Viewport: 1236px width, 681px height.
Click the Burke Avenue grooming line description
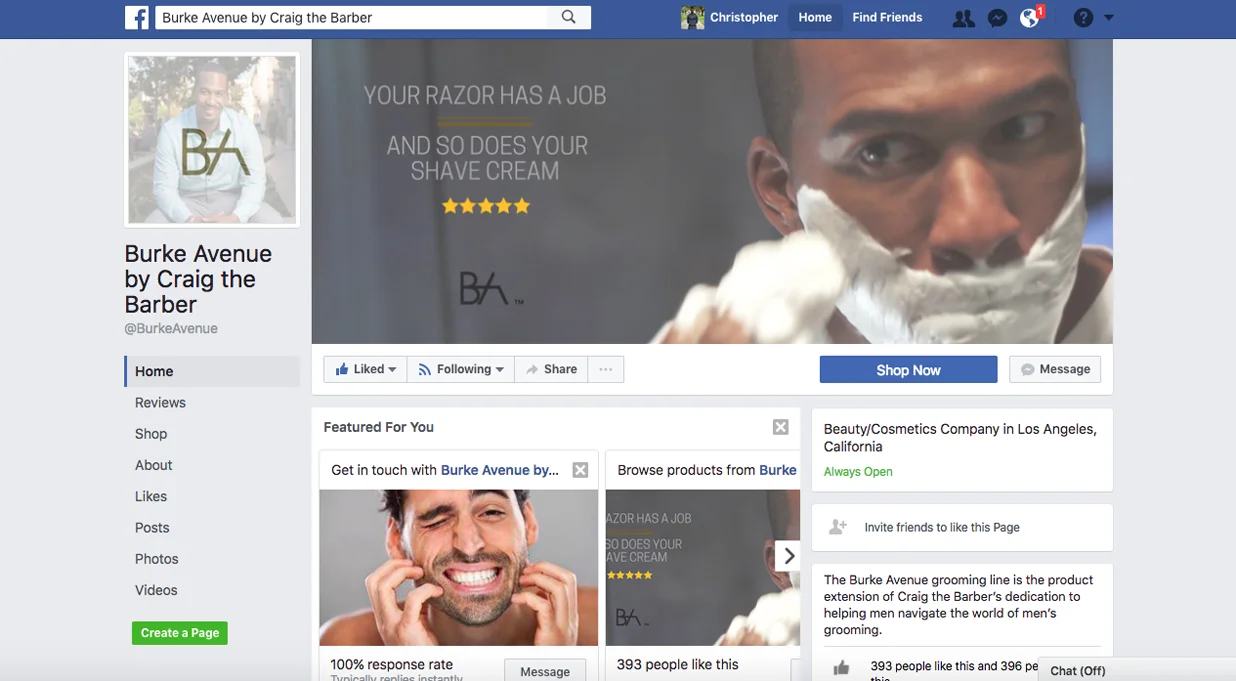(959, 605)
